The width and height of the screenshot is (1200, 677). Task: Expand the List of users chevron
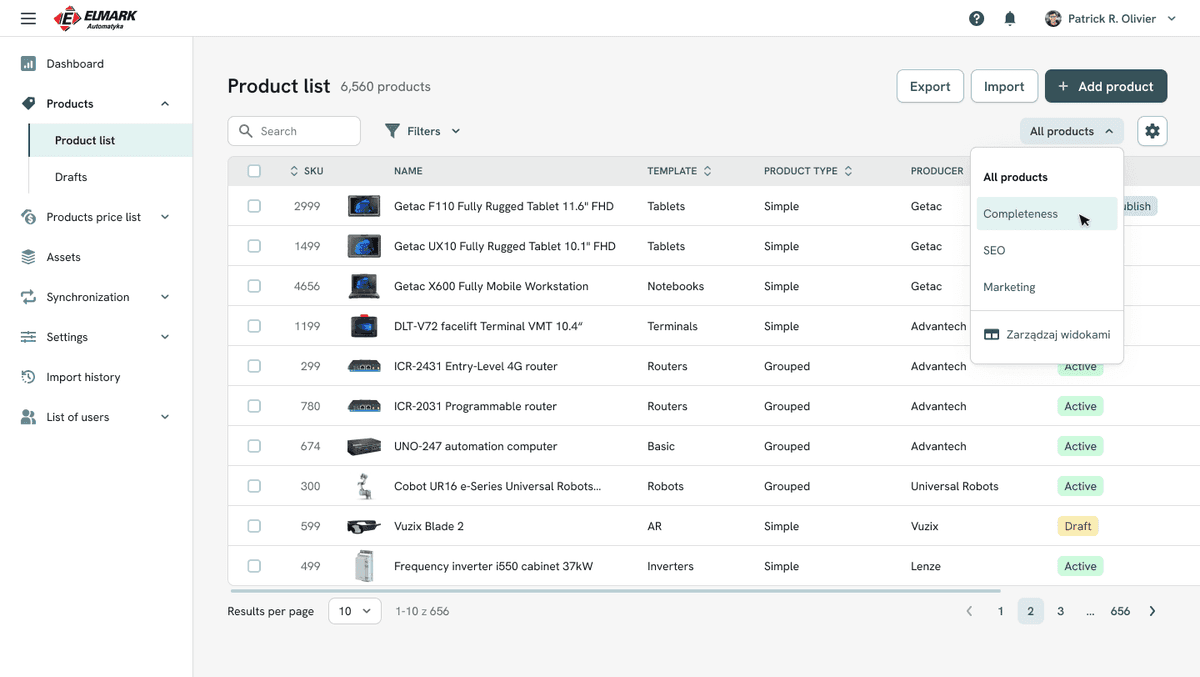tap(165, 417)
